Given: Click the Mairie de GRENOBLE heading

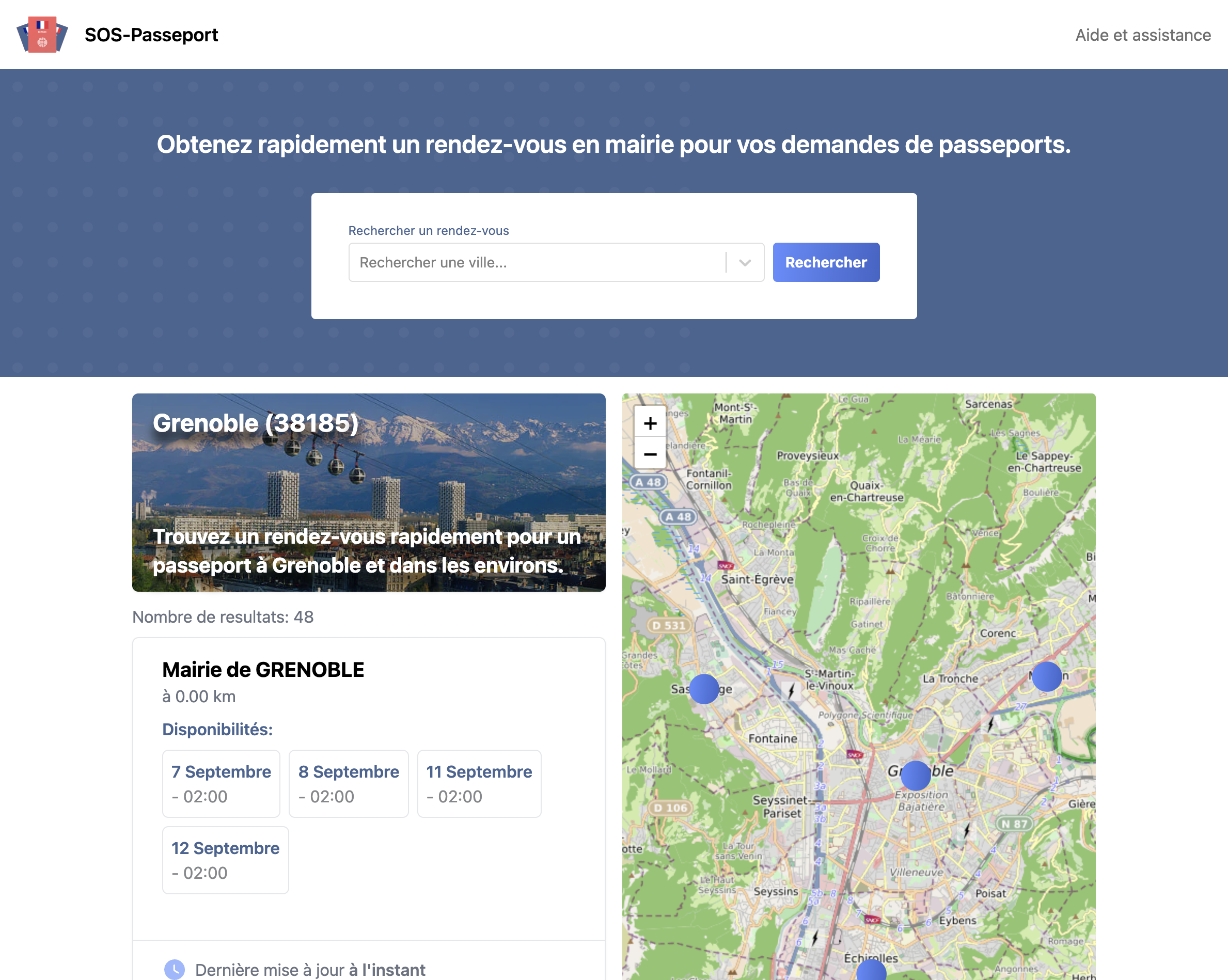Looking at the screenshot, I should (263, 670).
